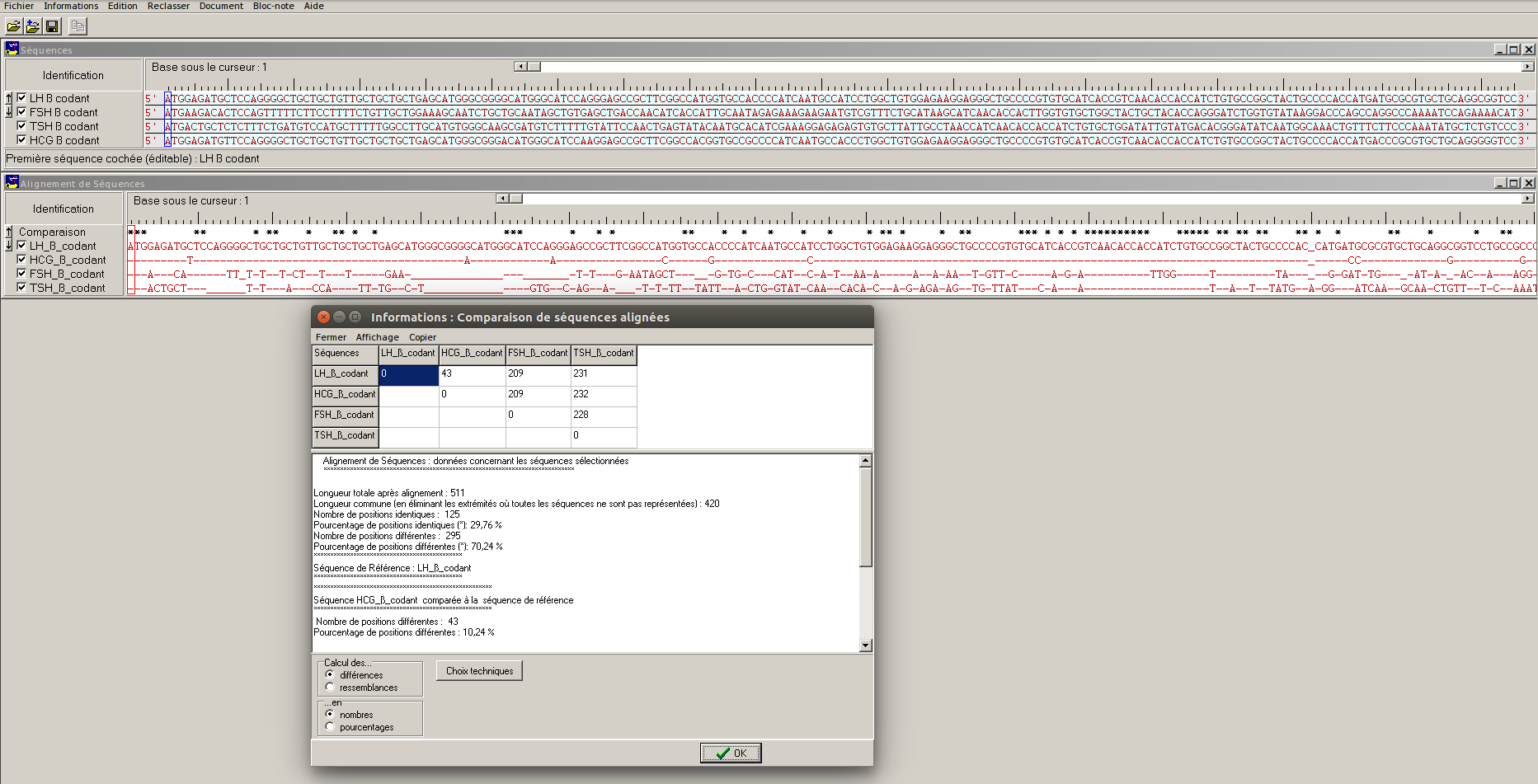Open the Edition menu
Image resolution: width=1538 pixels, height=784 pixels.
[x=122, y=6]
